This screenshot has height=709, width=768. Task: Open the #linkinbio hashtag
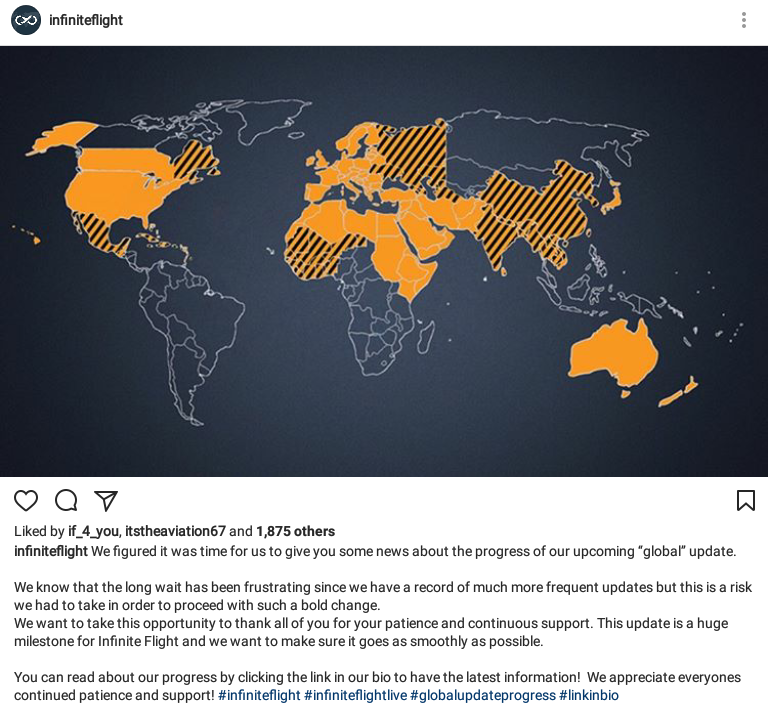(589, 695)
